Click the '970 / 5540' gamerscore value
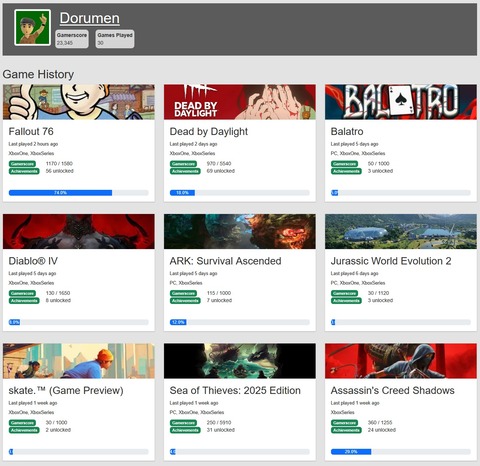480x466 pixels. pos(219,163)
